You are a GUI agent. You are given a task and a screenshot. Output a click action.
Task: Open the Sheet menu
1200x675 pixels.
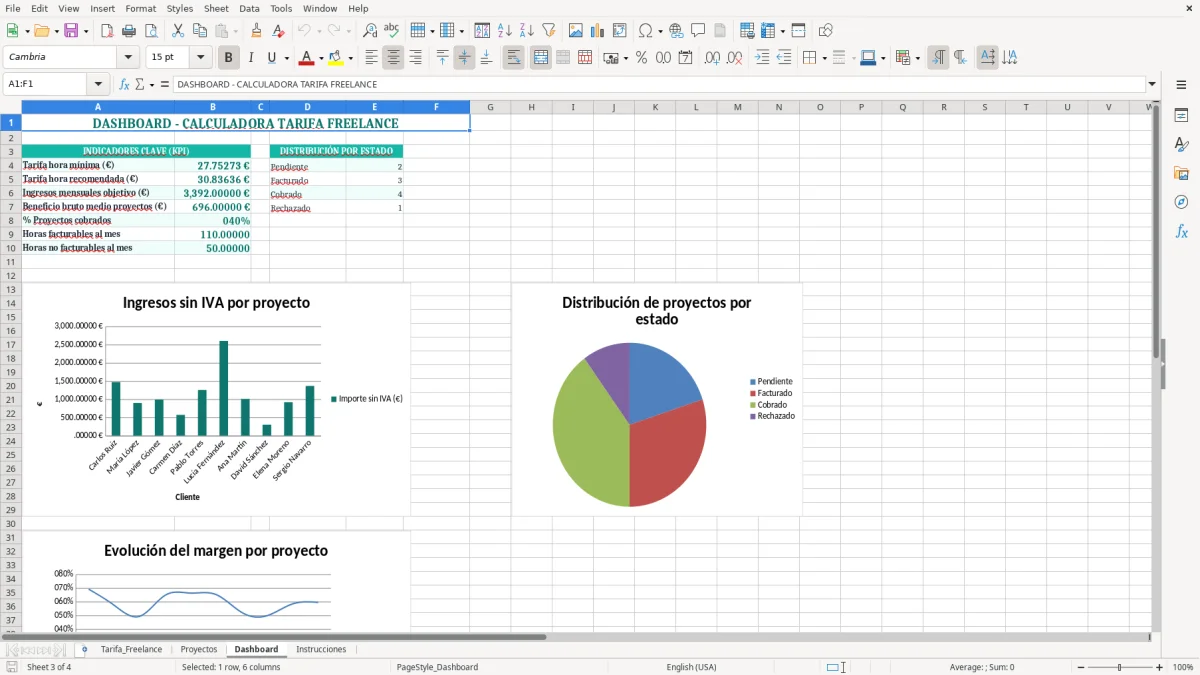pos(216,8)
